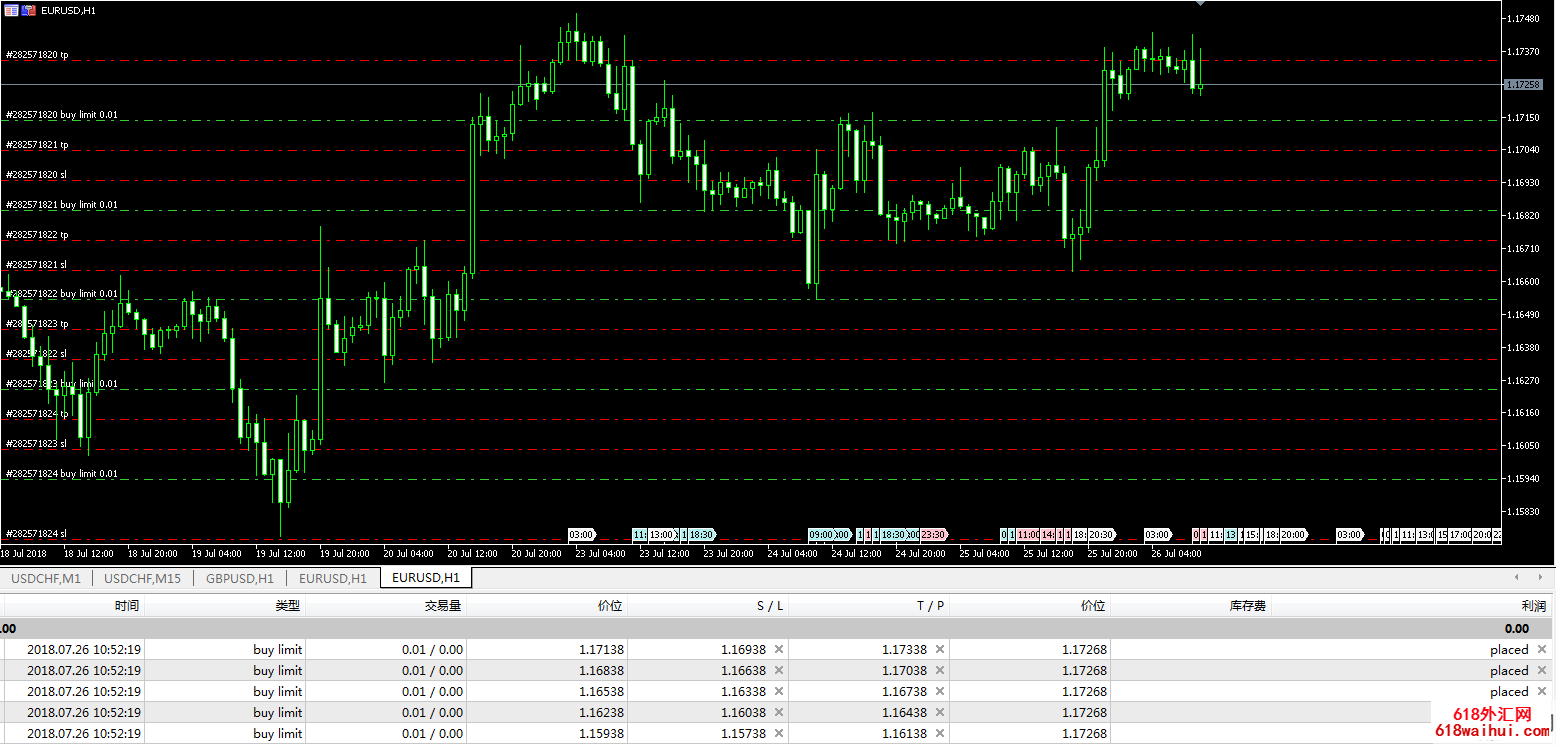Viewport: 1556px width, 745px height.
Task: Select the 09:00 event marker on timeline
Action: coord(822,535)
